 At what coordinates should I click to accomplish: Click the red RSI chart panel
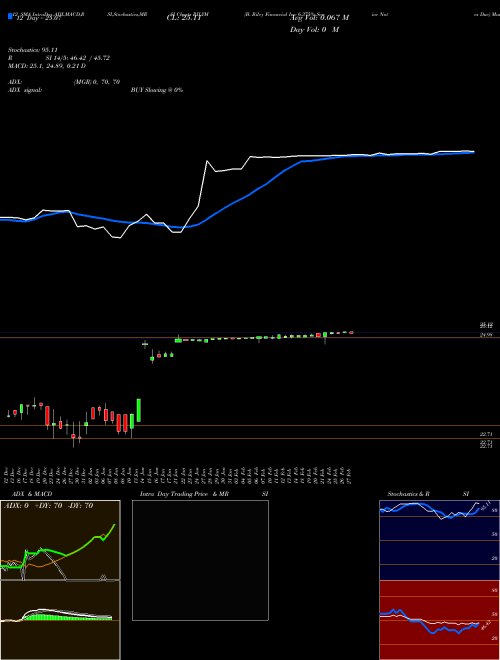click(439, 620)
